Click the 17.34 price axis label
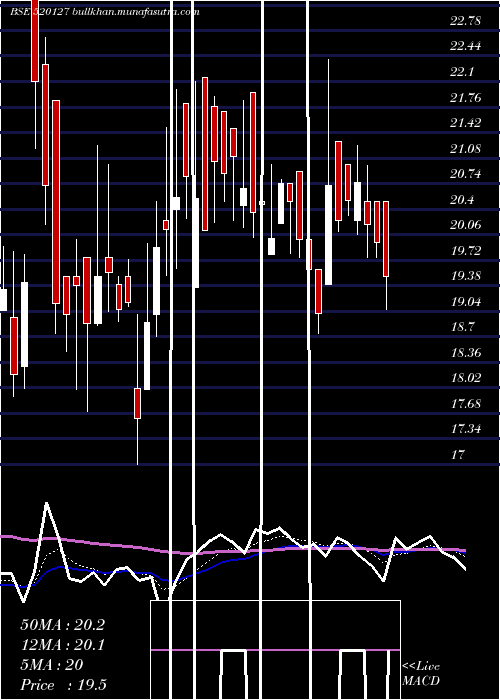This screenshot has width=500, height=700. 466,429
